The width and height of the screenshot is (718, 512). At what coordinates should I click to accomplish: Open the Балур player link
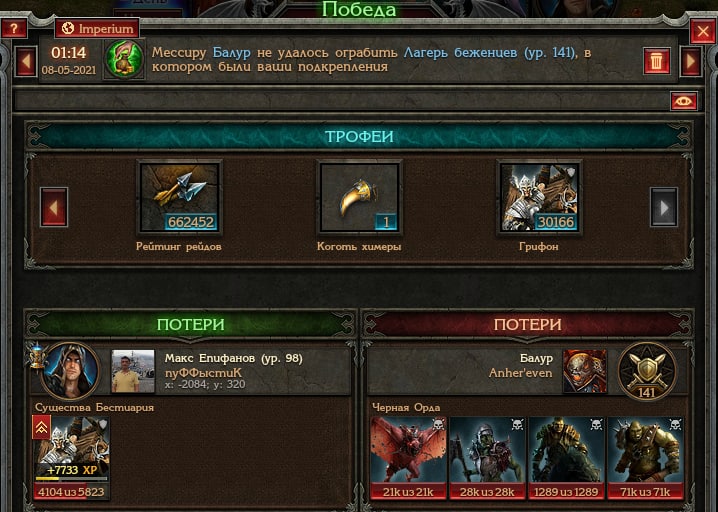[x=231, y=53]
